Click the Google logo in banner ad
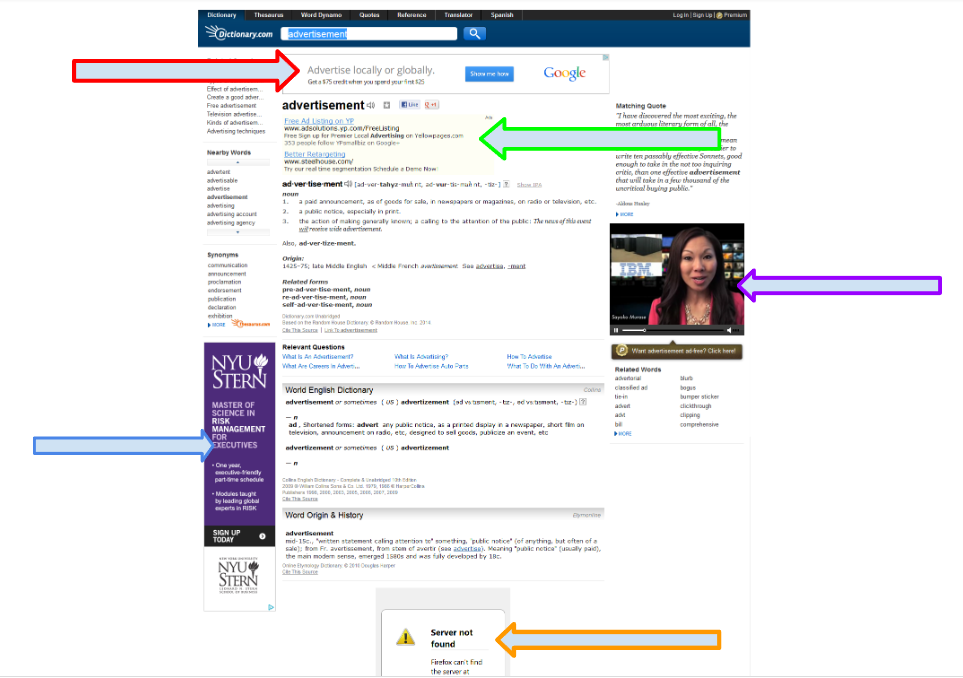The width and height of the screenshot is (963, 678). (x=564, y=74)
